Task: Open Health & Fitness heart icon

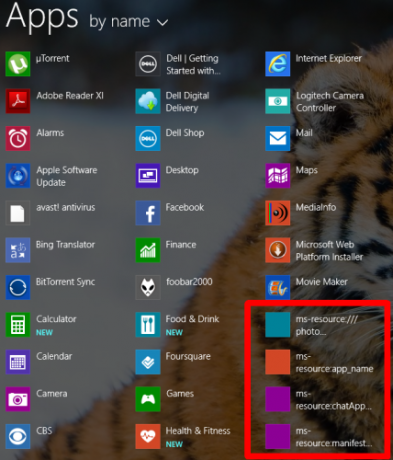Action: (148, 437)
